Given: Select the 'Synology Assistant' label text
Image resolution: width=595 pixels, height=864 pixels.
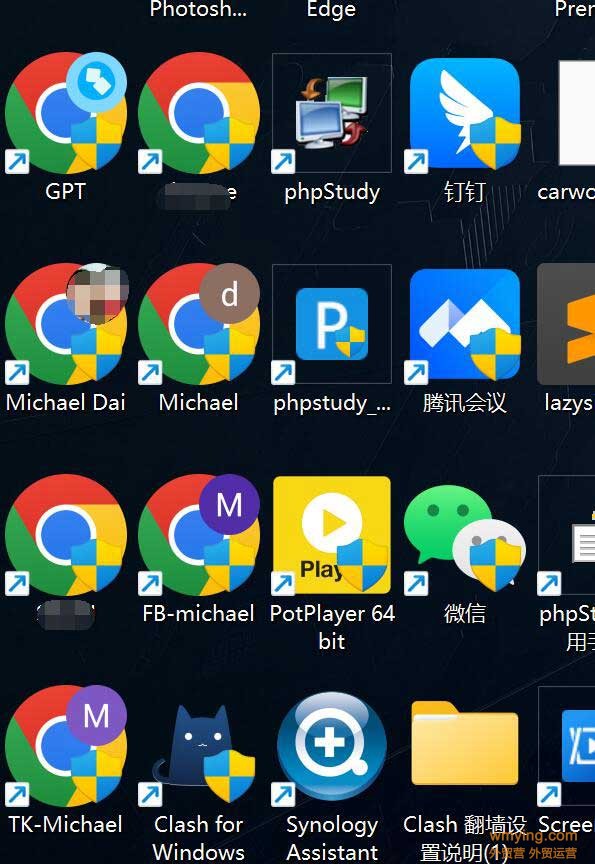Looking at the screenshot, I should [x=332, y=838].
